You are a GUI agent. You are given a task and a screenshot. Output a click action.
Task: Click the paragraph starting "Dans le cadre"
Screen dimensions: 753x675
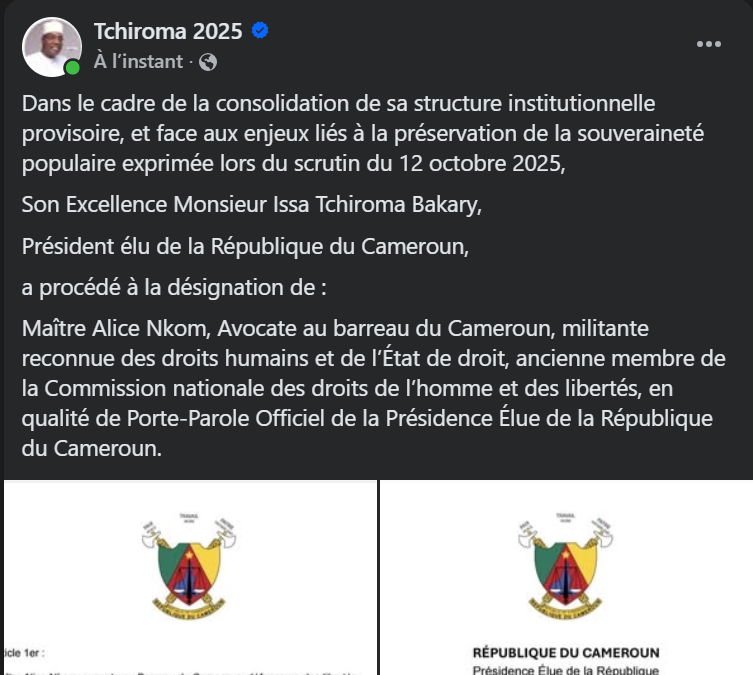coord(350,133)
